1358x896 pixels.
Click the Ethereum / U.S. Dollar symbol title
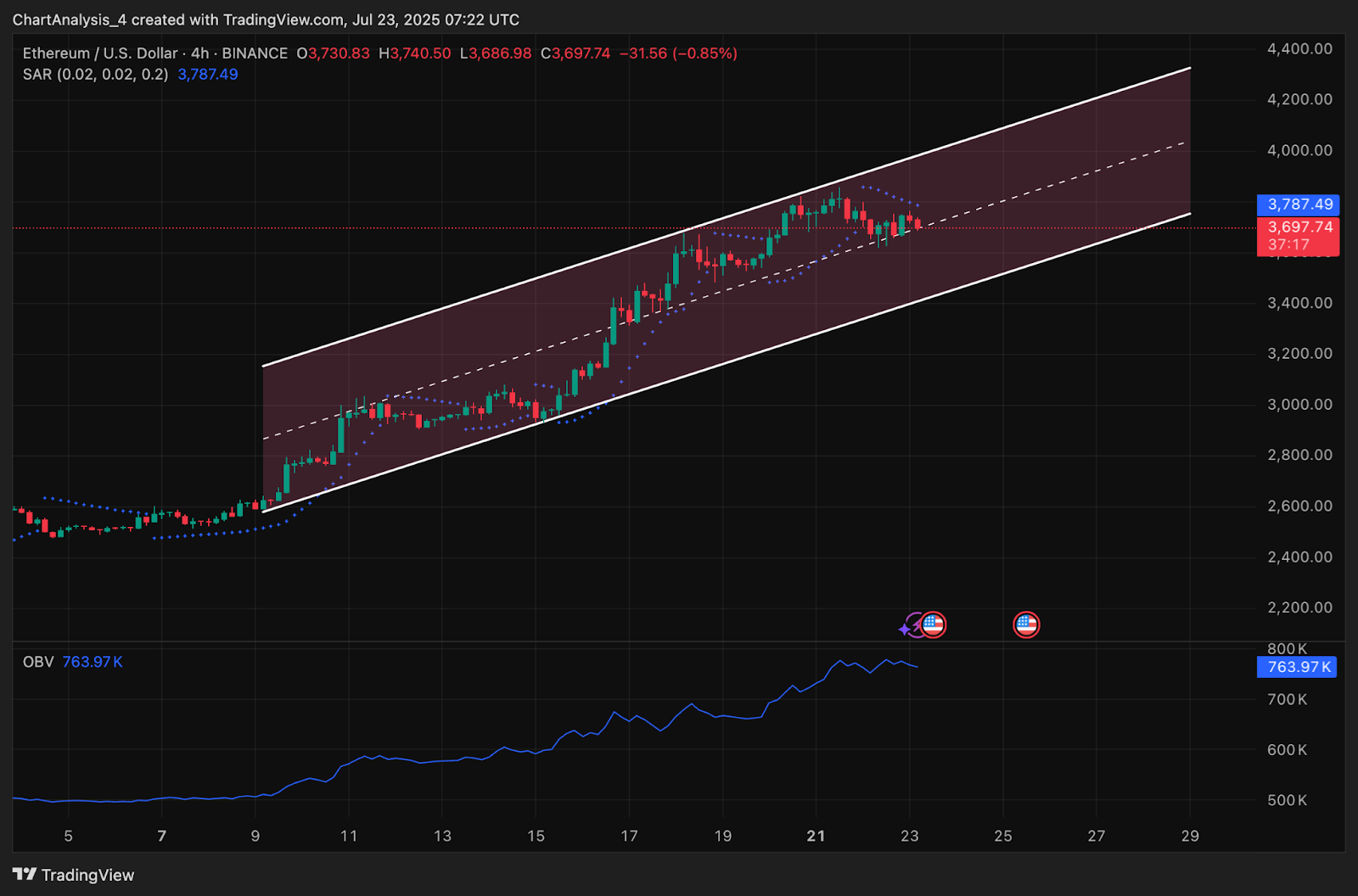click(x=100, y=53)
